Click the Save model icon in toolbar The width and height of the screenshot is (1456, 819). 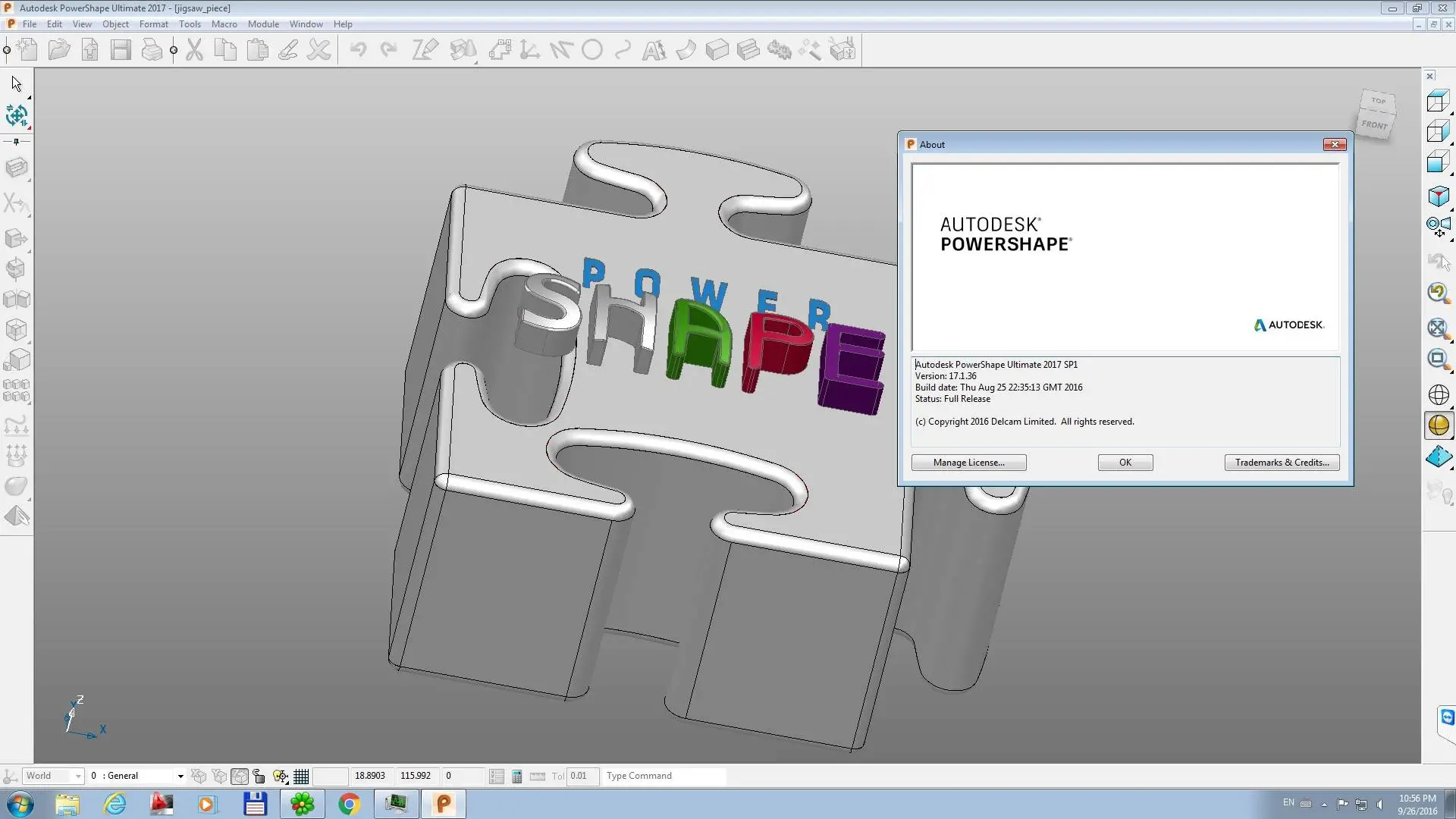coord(121,50)
